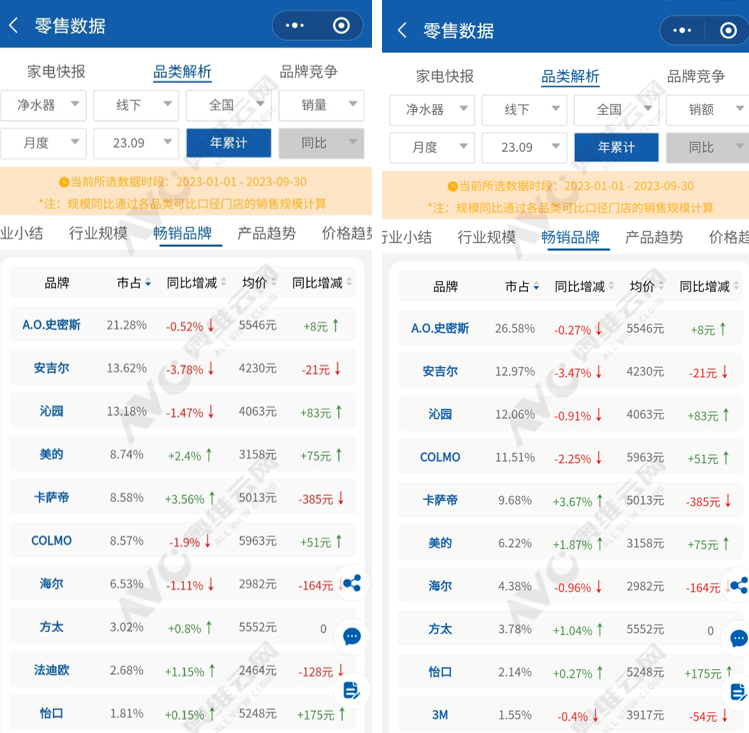Select 品类解析 tab in right panel
Image resolution: width=749 pixels, height=733 pixels.
coord(570,76)
